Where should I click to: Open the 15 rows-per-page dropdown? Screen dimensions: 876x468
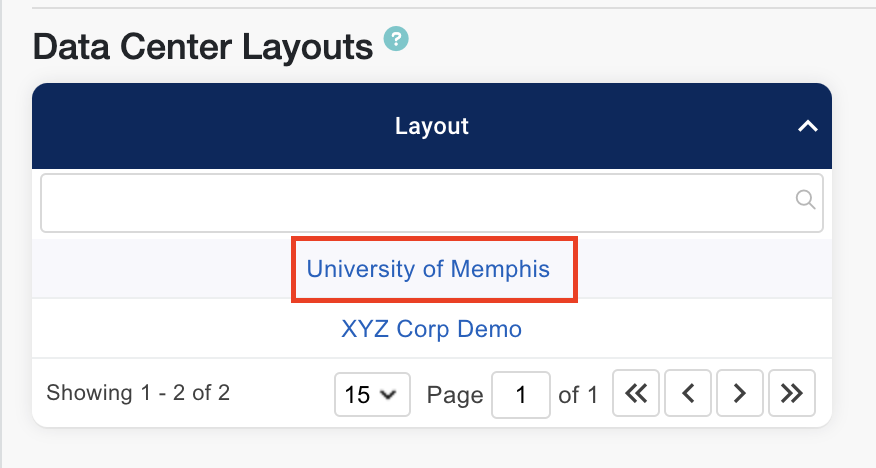point(370,394)
